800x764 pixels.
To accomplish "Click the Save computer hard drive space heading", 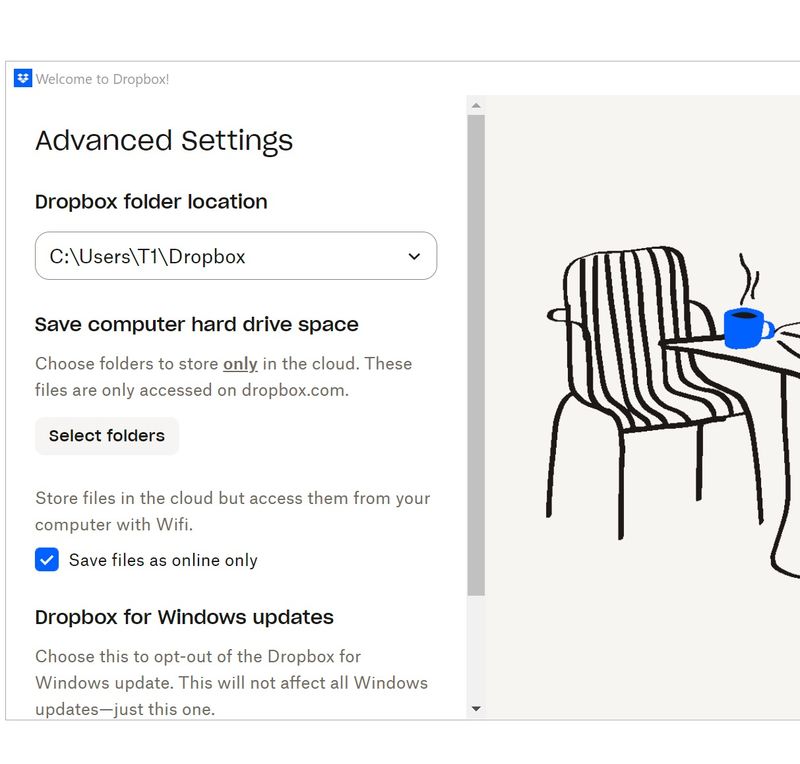I will pos(196,325).
